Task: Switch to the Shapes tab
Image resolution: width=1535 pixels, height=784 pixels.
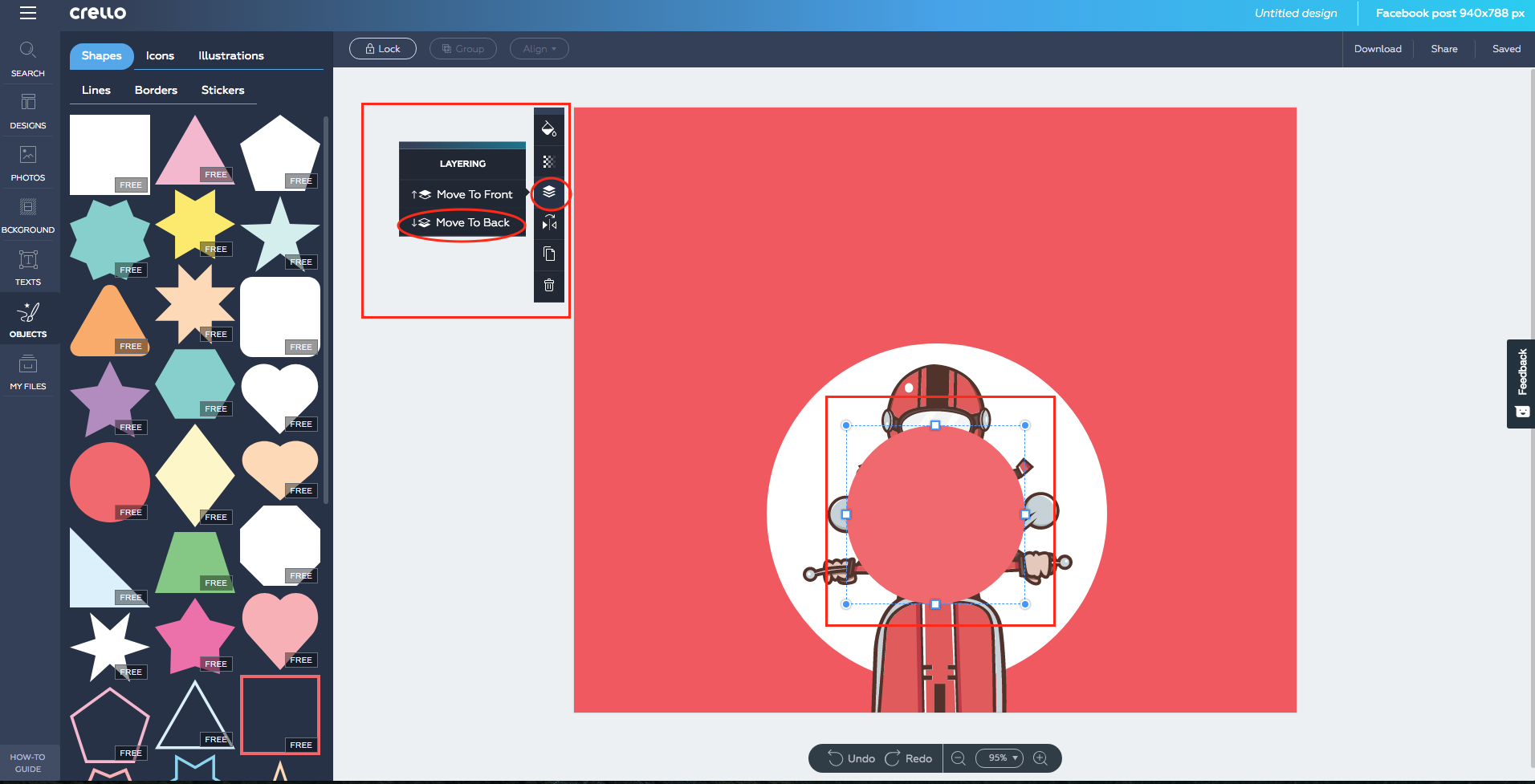Action: (x=102, y=55)
